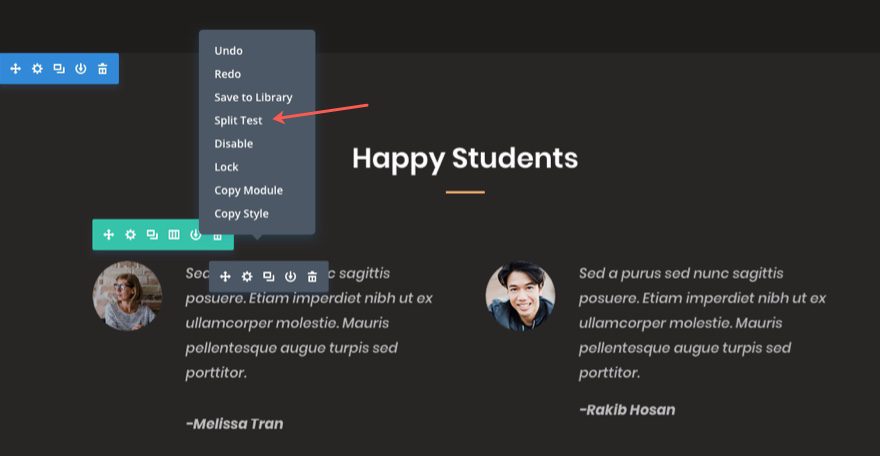Select Split Test from context menu

pos(238,120)
